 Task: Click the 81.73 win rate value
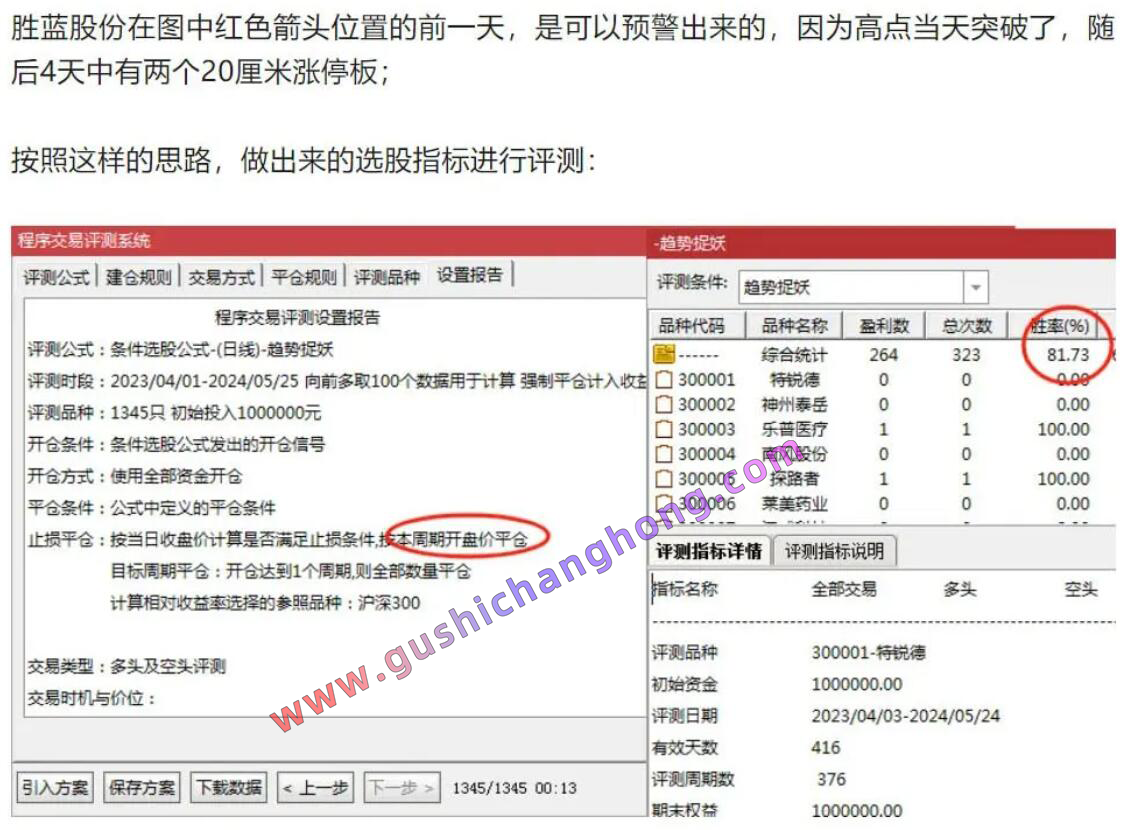click(1068, 355)
